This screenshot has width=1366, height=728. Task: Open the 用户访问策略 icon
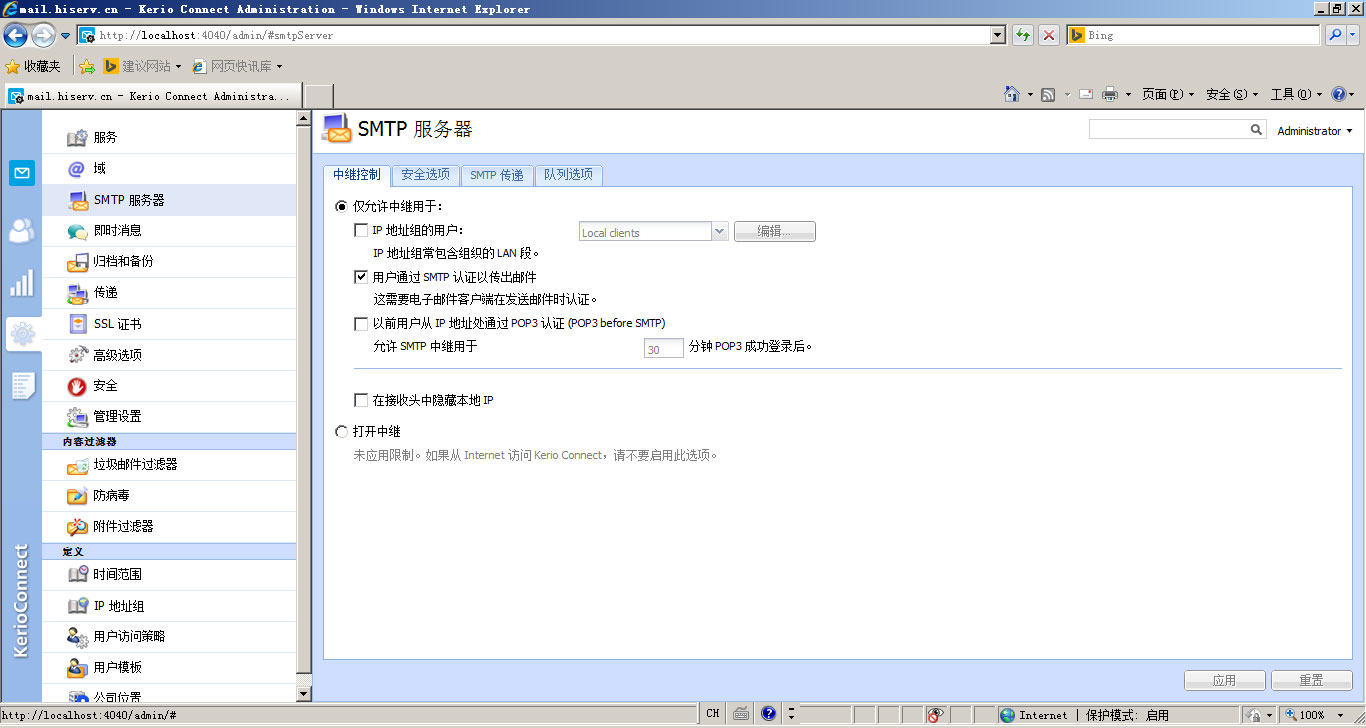pos(77,637)
